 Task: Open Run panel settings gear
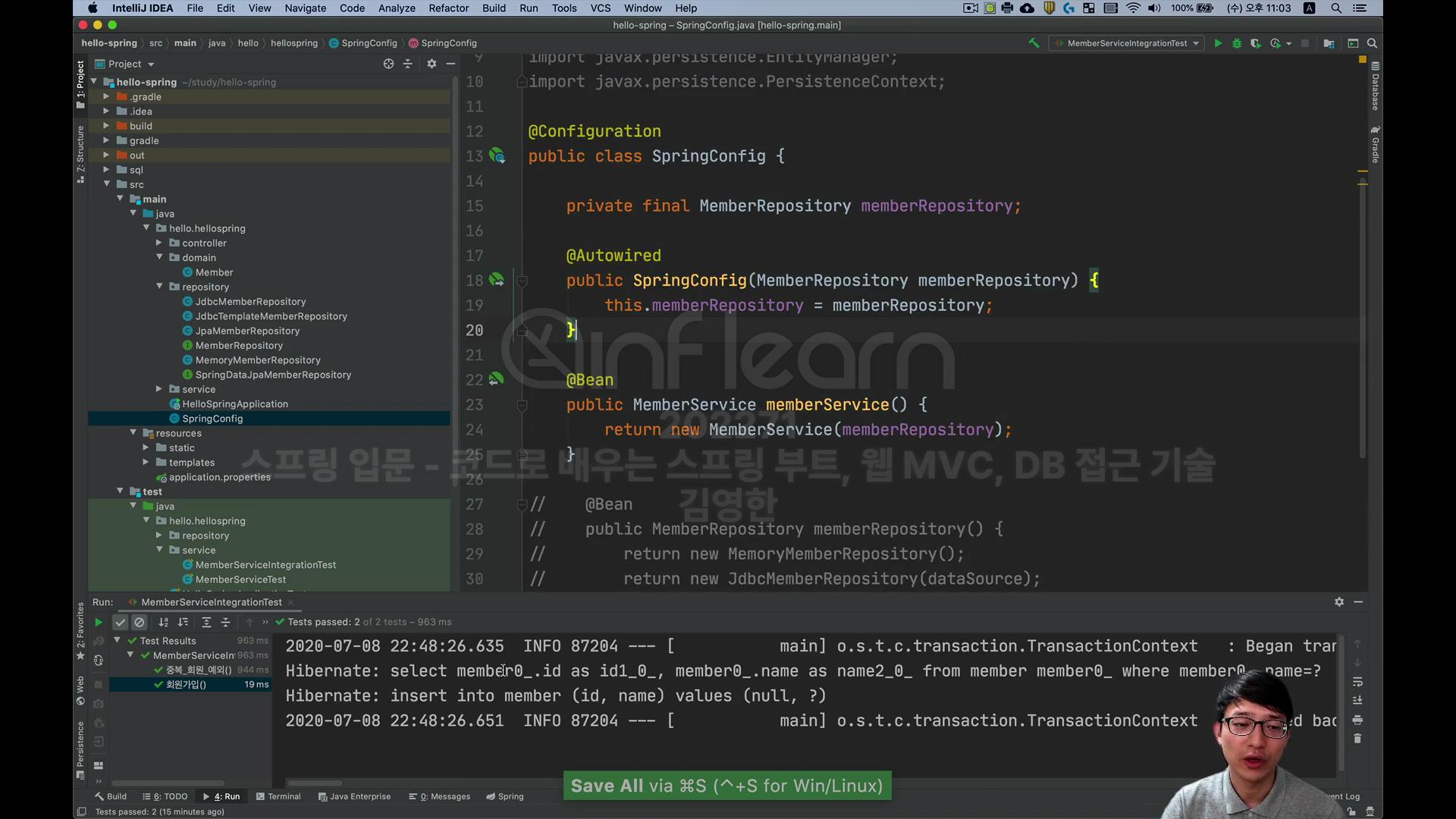click(x=1339, y=601)
